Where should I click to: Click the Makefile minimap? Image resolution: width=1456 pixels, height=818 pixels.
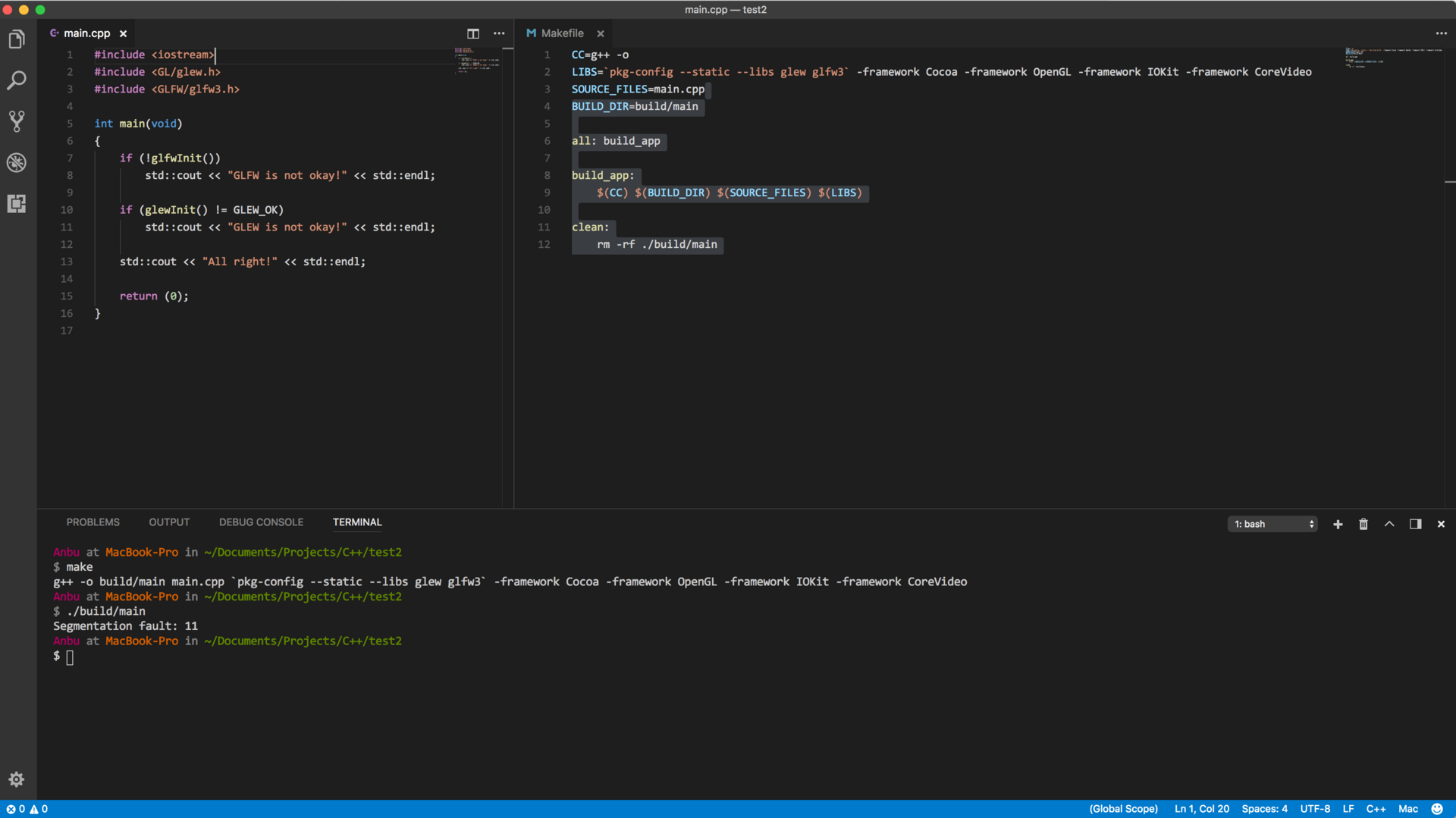[x=1394, y=58]
